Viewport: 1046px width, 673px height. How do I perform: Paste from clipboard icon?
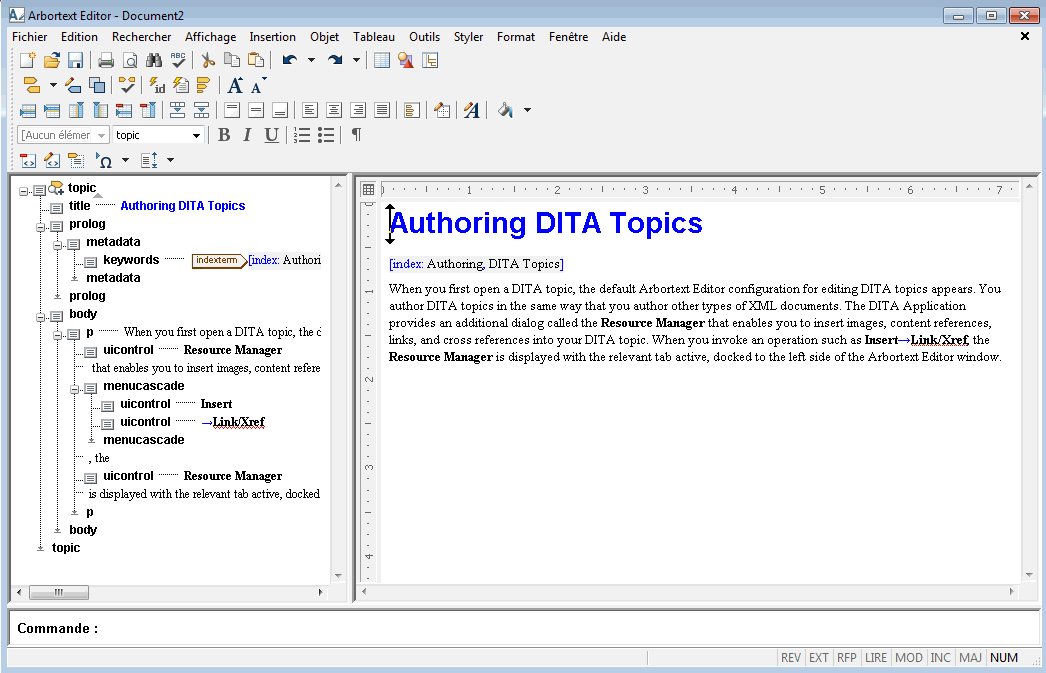(255, 61)
